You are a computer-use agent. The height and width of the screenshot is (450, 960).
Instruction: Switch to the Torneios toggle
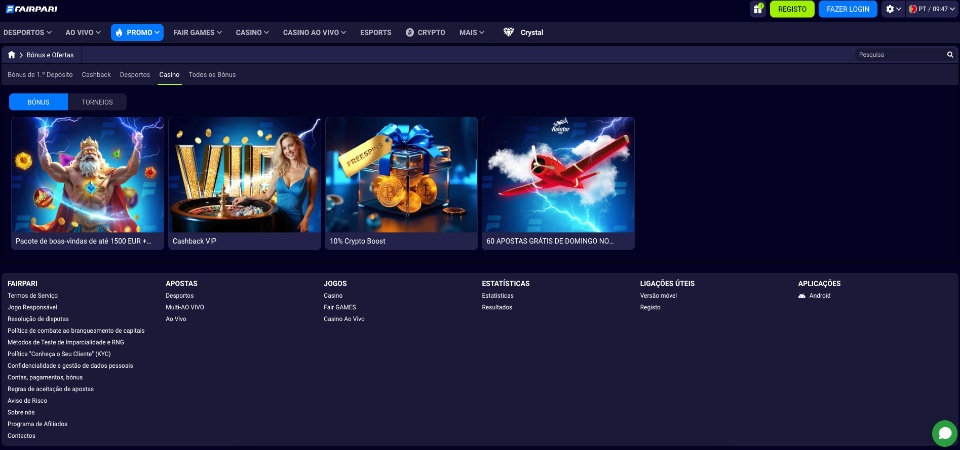coord(97,102)
